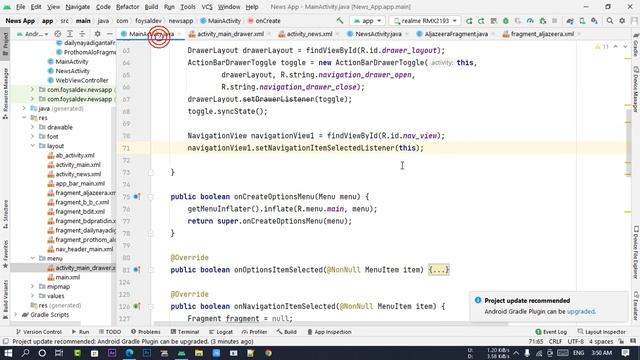Image resolution: width=640 pixels, height=360 pixels.
Task: Expand the Gradle Scripts node
Action: [x=16, y=315]
